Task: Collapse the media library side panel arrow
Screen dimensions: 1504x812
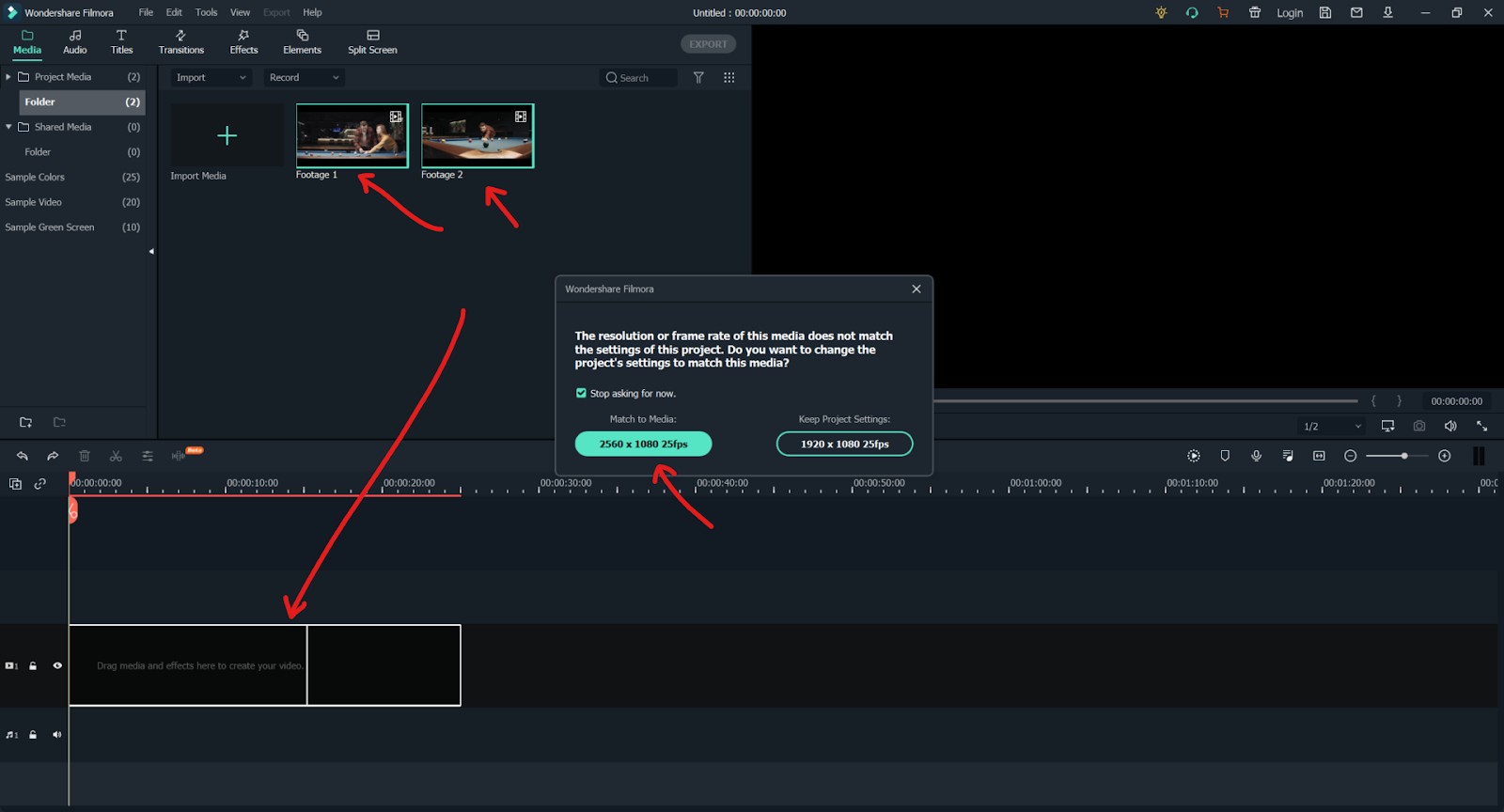Action: (x=151, y=252)
